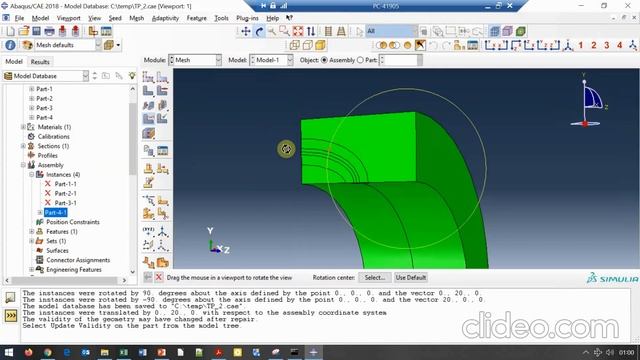Apply custom view 3
Image resolution: width=640 pixels, height=360 pixels.
607,45
